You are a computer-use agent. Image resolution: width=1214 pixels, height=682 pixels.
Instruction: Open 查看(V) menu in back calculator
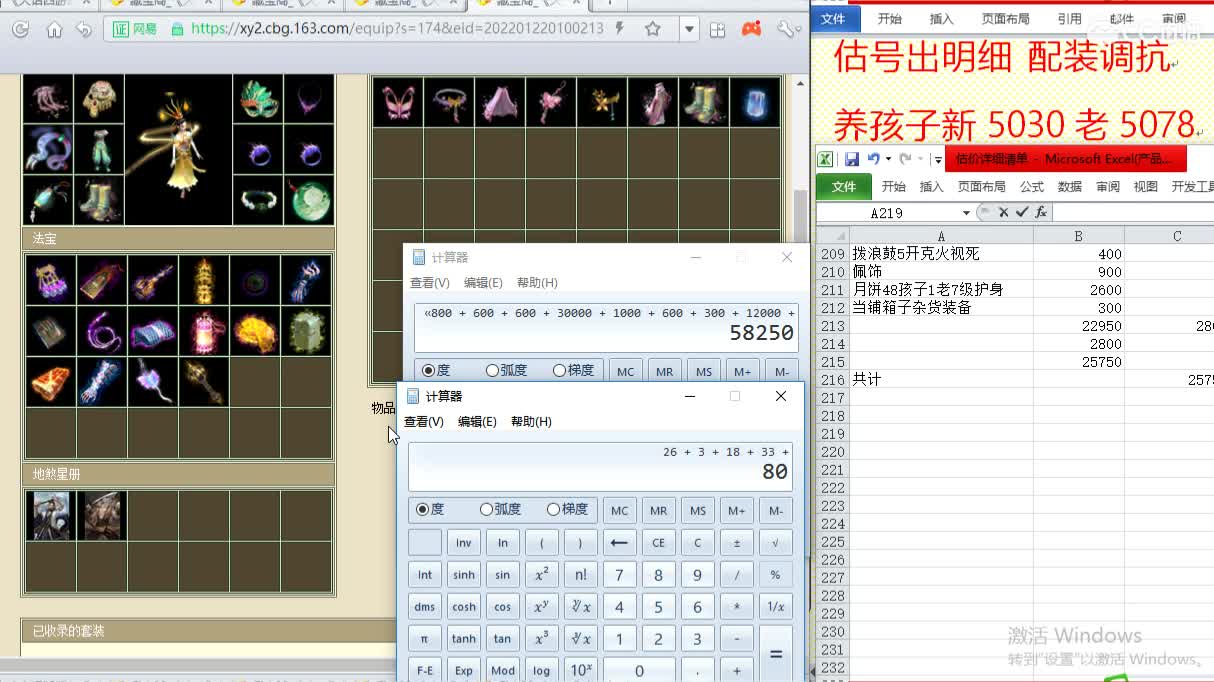click(430, 283)
